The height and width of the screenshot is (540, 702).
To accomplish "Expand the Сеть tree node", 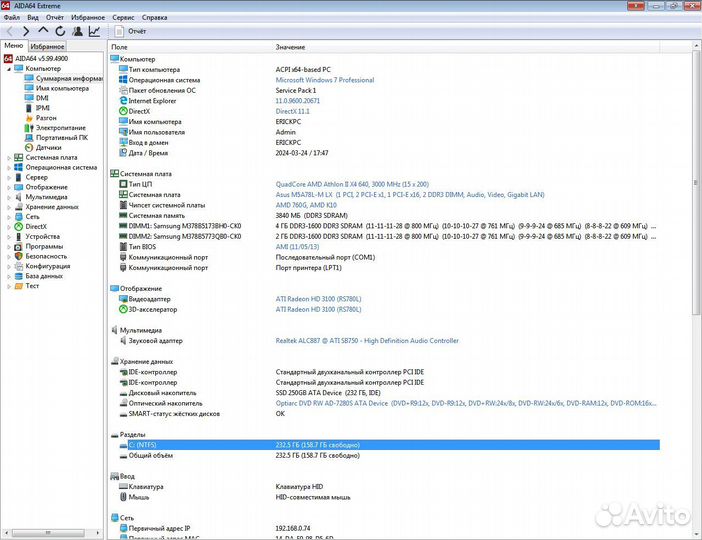I will point(9,217).
